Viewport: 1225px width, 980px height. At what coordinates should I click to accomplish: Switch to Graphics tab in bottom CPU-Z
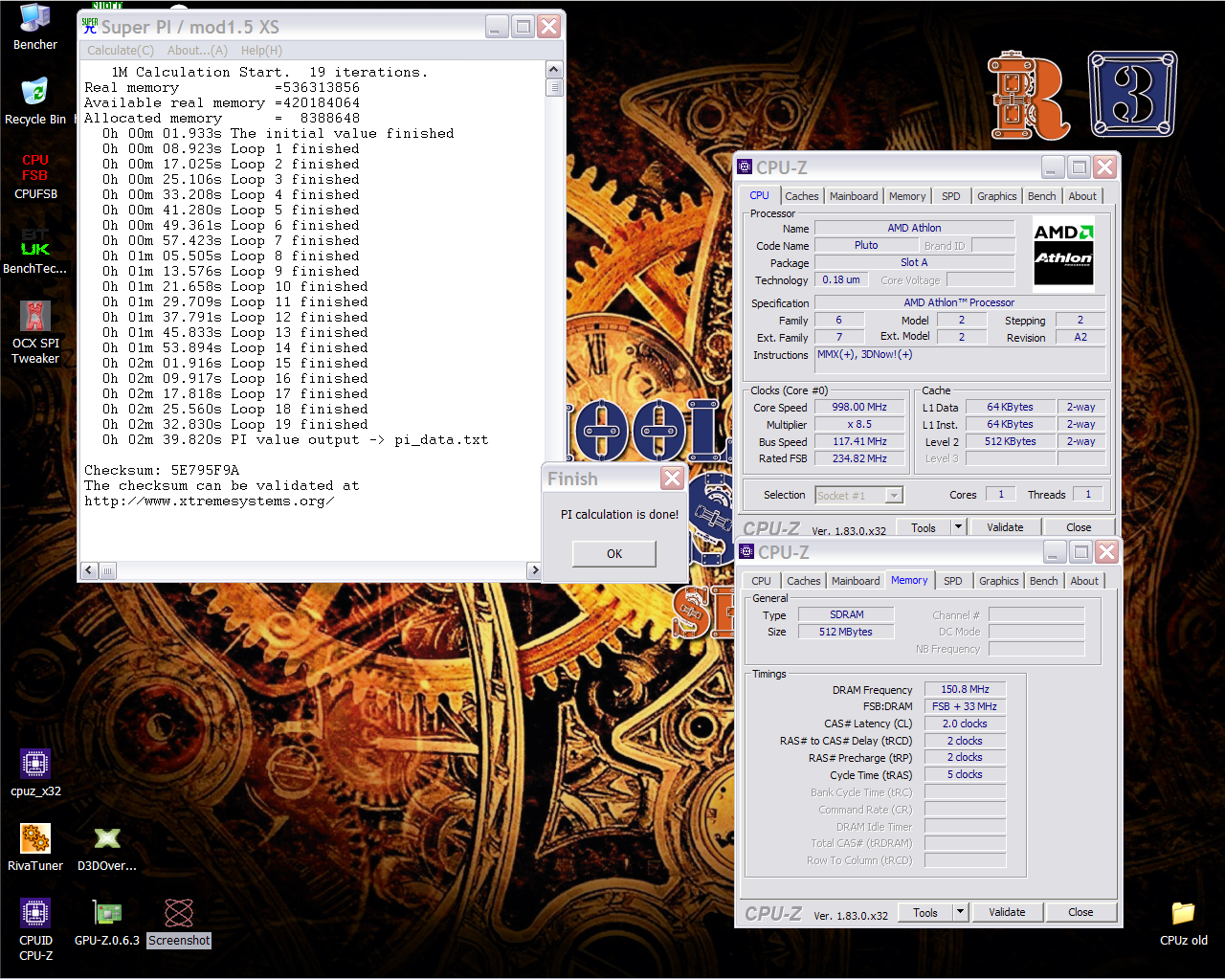pyautogui.click(x=999, y=581)
